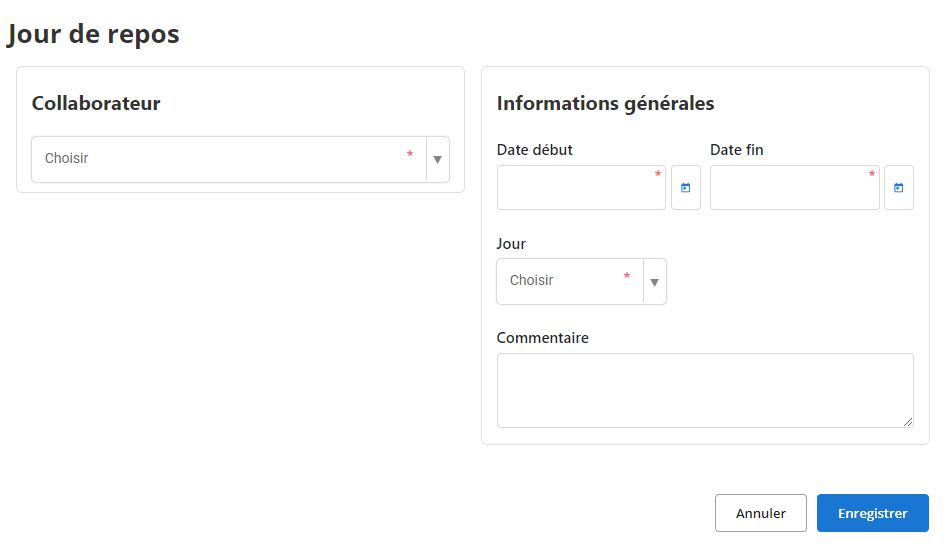Click the Commentaire label
The width and height of the screenshot is (947, 558).
click(542, 338)
